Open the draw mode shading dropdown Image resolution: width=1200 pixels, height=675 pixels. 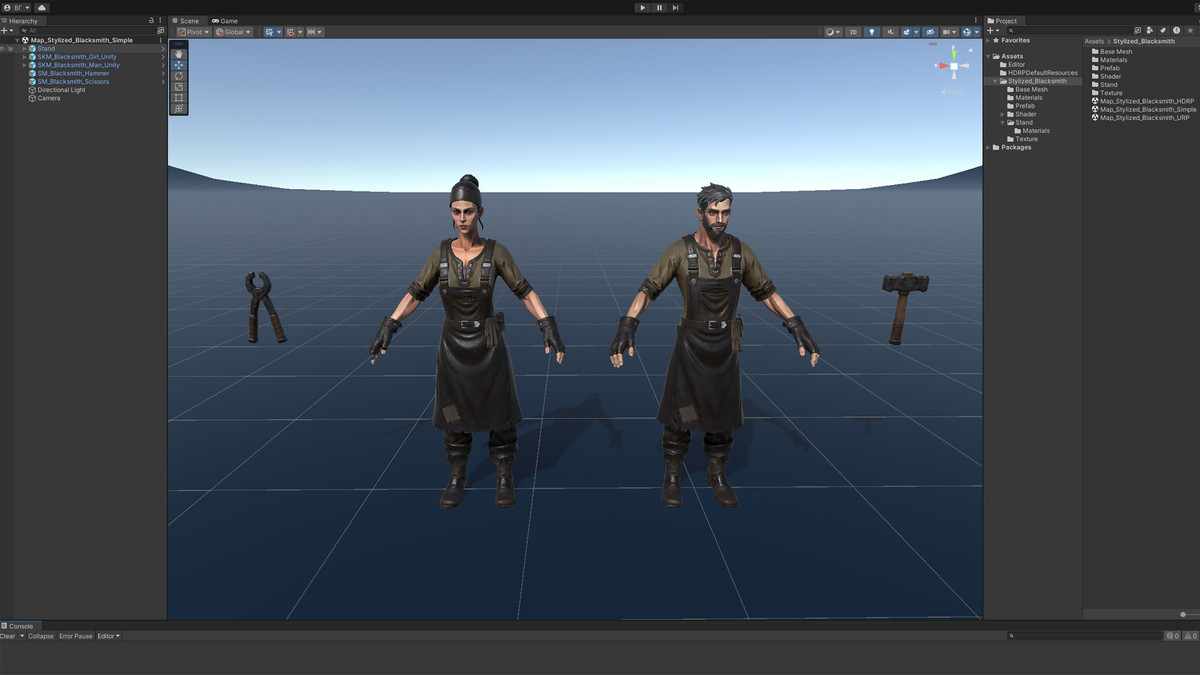pos(834,32)
